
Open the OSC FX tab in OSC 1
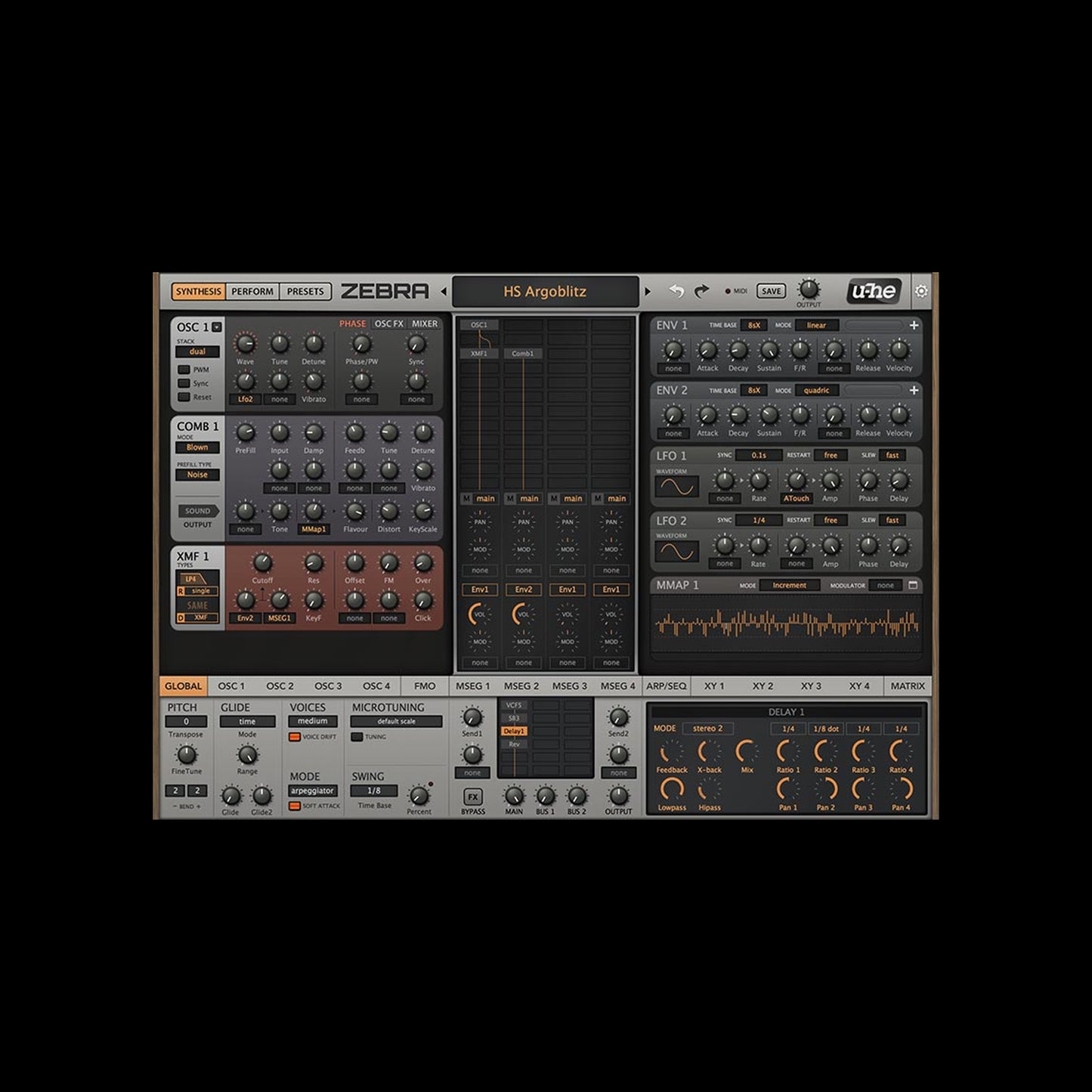(x=388, y=323)
